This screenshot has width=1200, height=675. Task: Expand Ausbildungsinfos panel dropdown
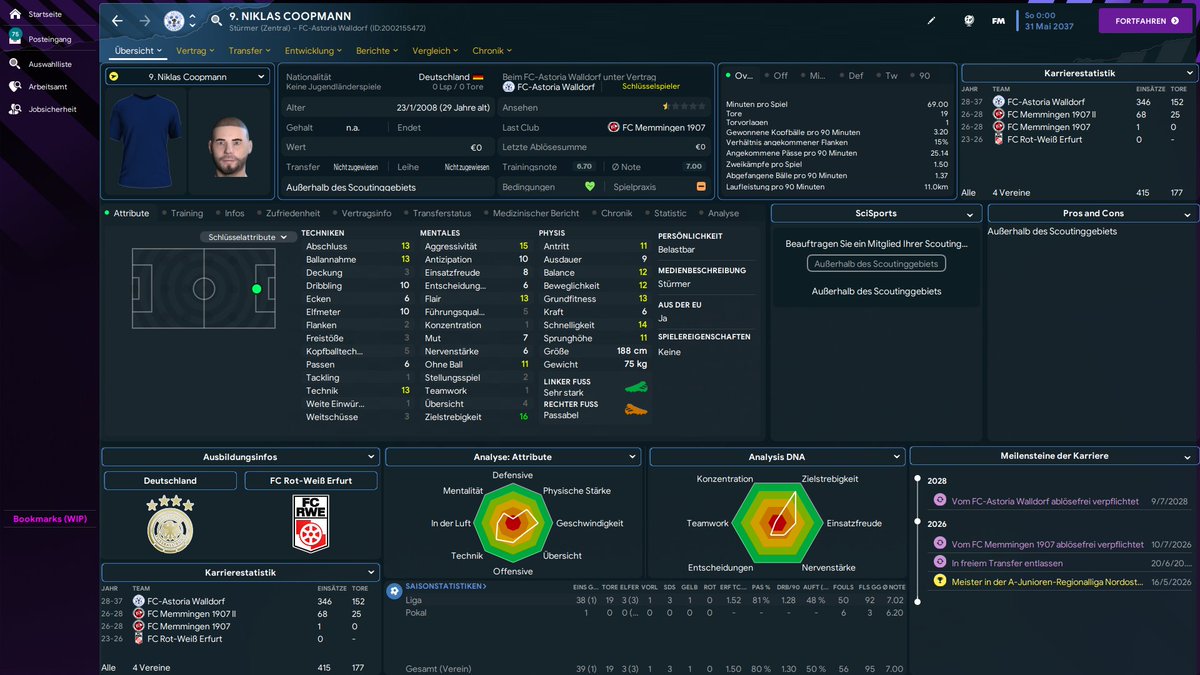coord(240,456)
